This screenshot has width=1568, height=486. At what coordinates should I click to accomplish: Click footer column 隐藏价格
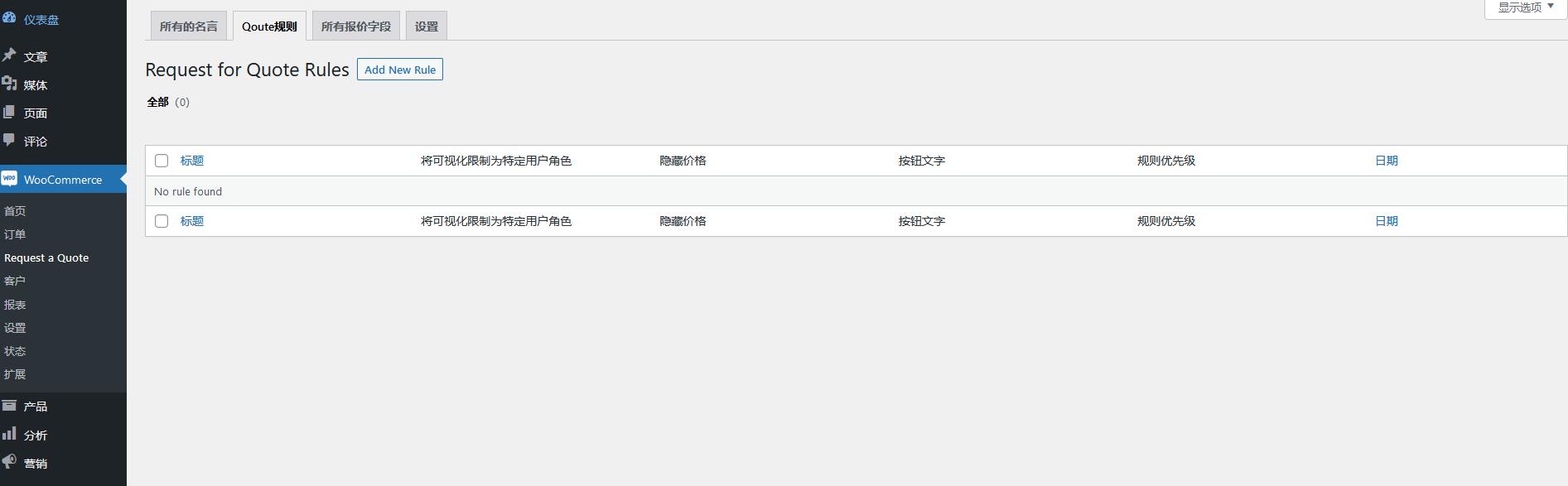(x=683, y=221)
